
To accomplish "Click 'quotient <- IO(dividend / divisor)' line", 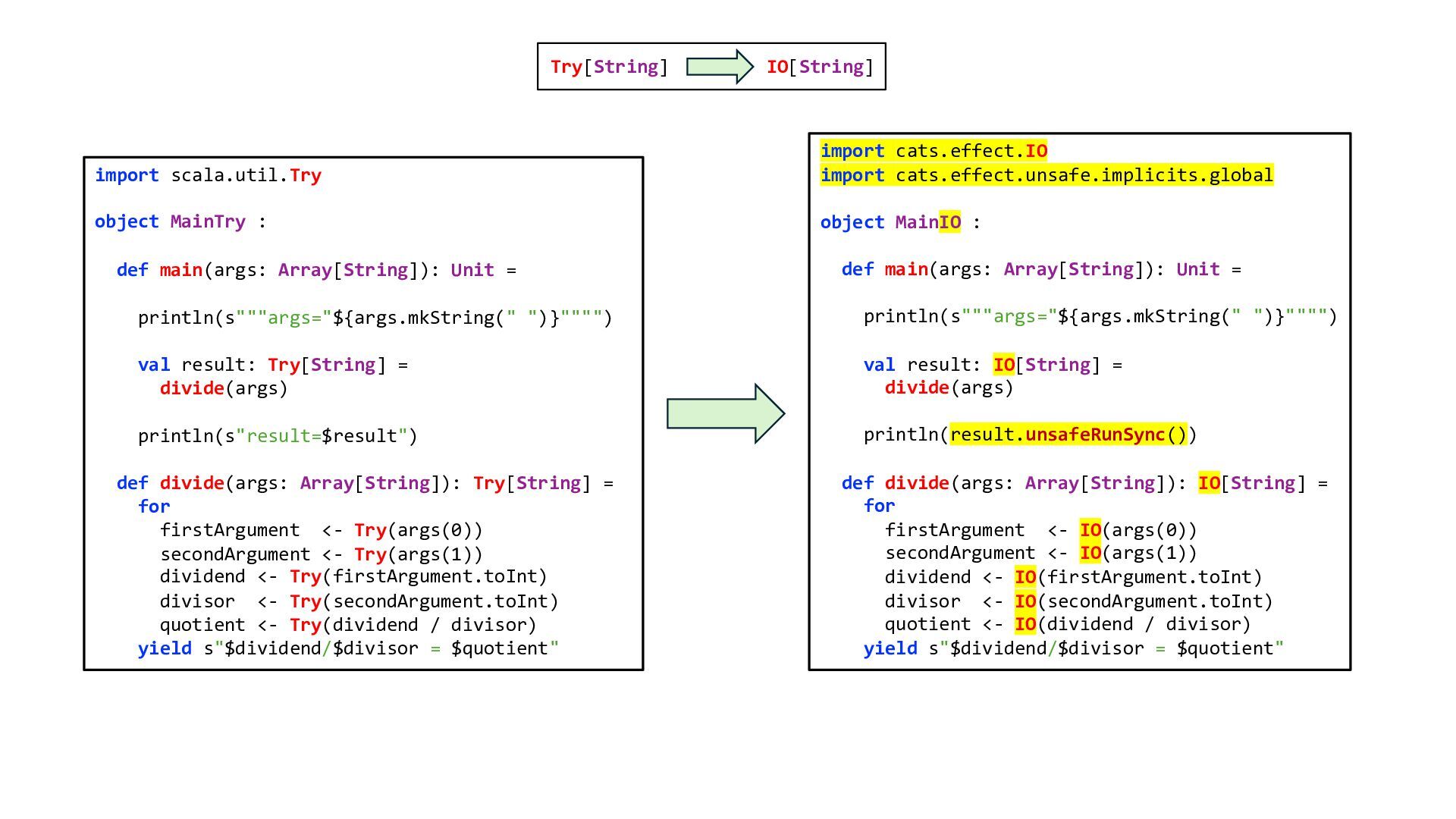I will 1068,624.
